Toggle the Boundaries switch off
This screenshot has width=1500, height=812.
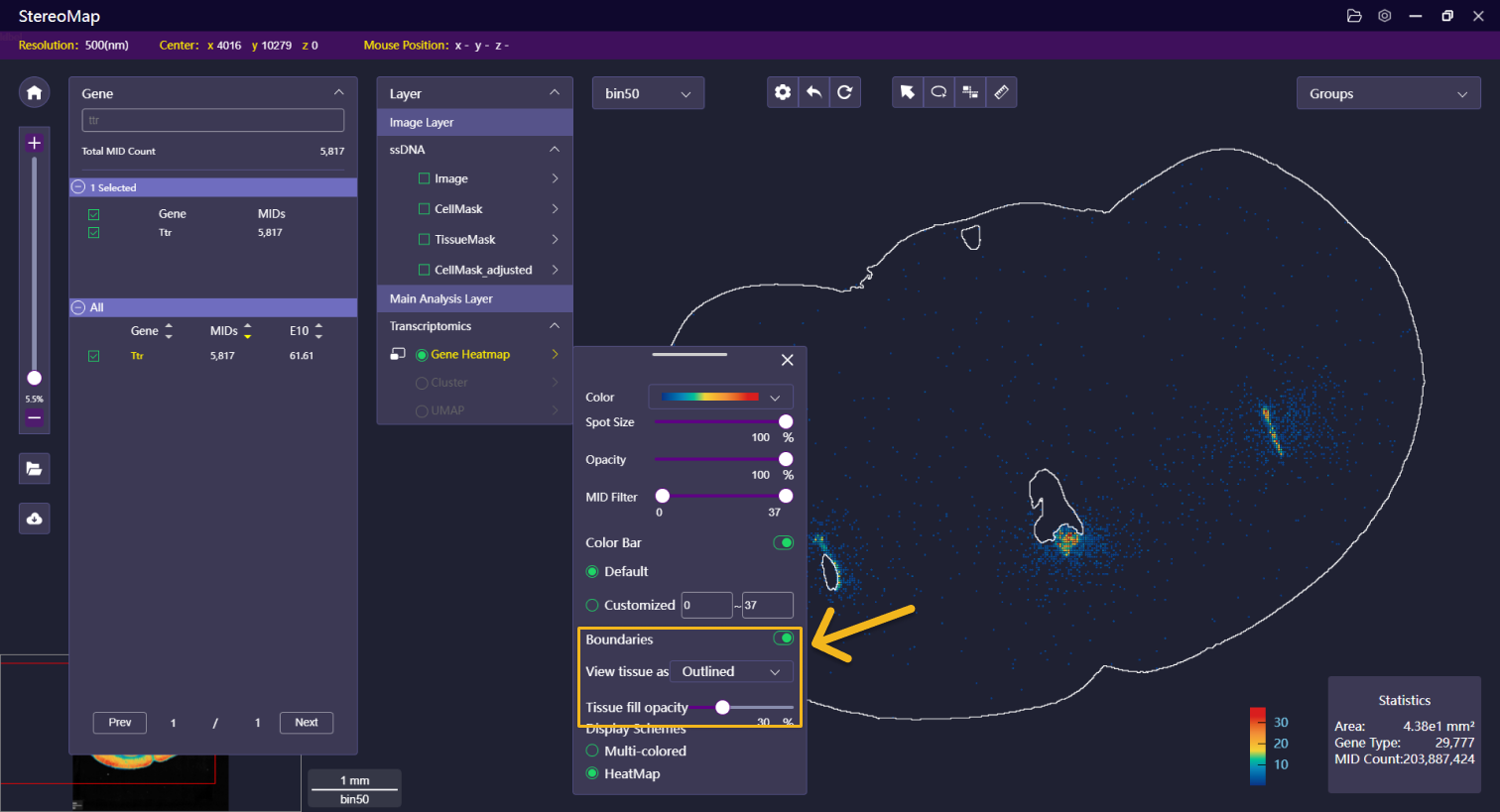point(784,638)
